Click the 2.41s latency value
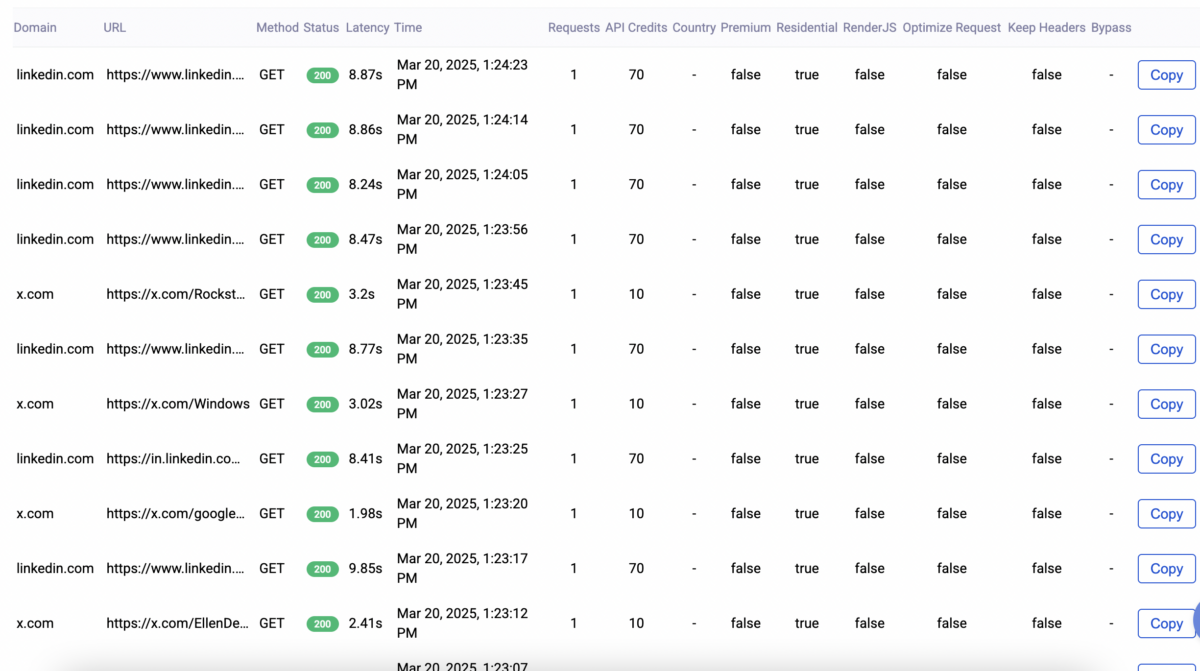Image resolution: width=1200 pixels, height=671 pixels. coord(365,623)
